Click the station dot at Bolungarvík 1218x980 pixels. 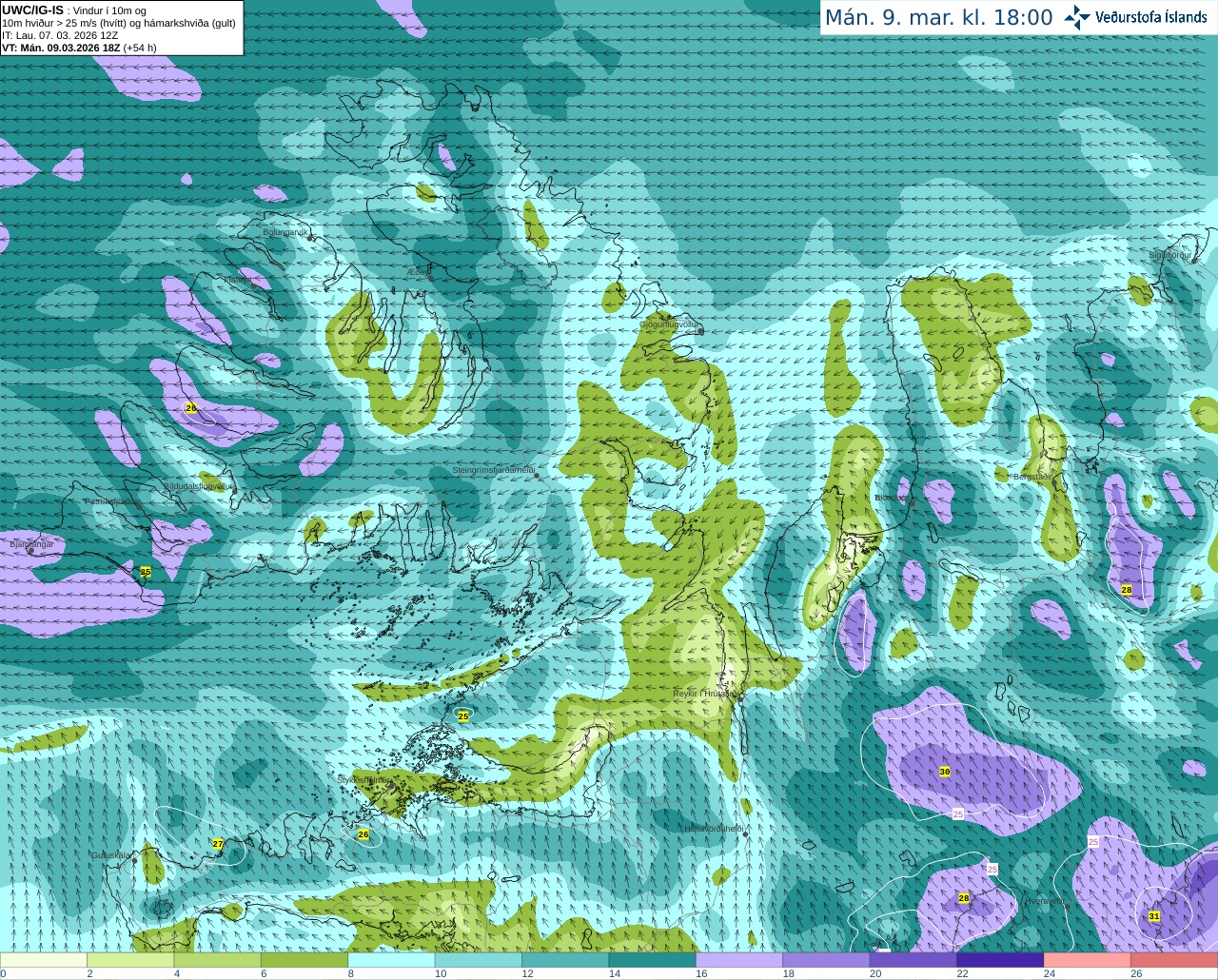(x=310, y=237)
